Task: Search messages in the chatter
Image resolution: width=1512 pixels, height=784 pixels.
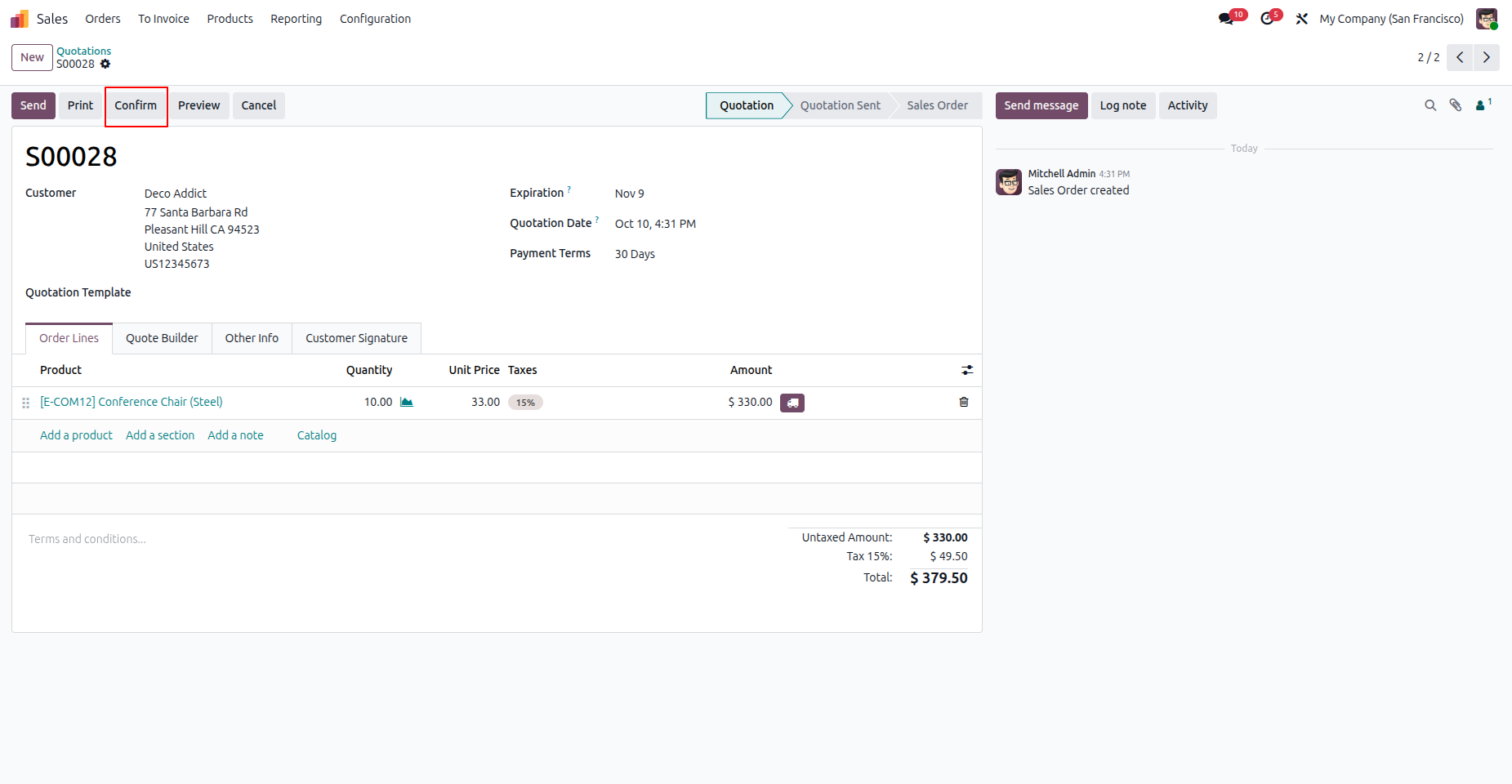Action: click(x=1430, y=105)
